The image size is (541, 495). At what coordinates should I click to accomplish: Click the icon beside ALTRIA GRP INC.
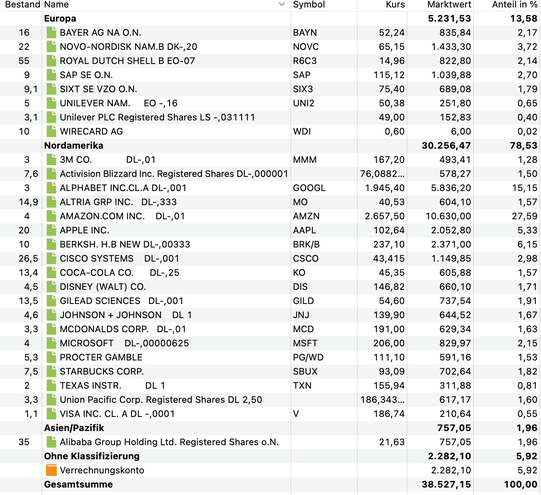point(51,202)
